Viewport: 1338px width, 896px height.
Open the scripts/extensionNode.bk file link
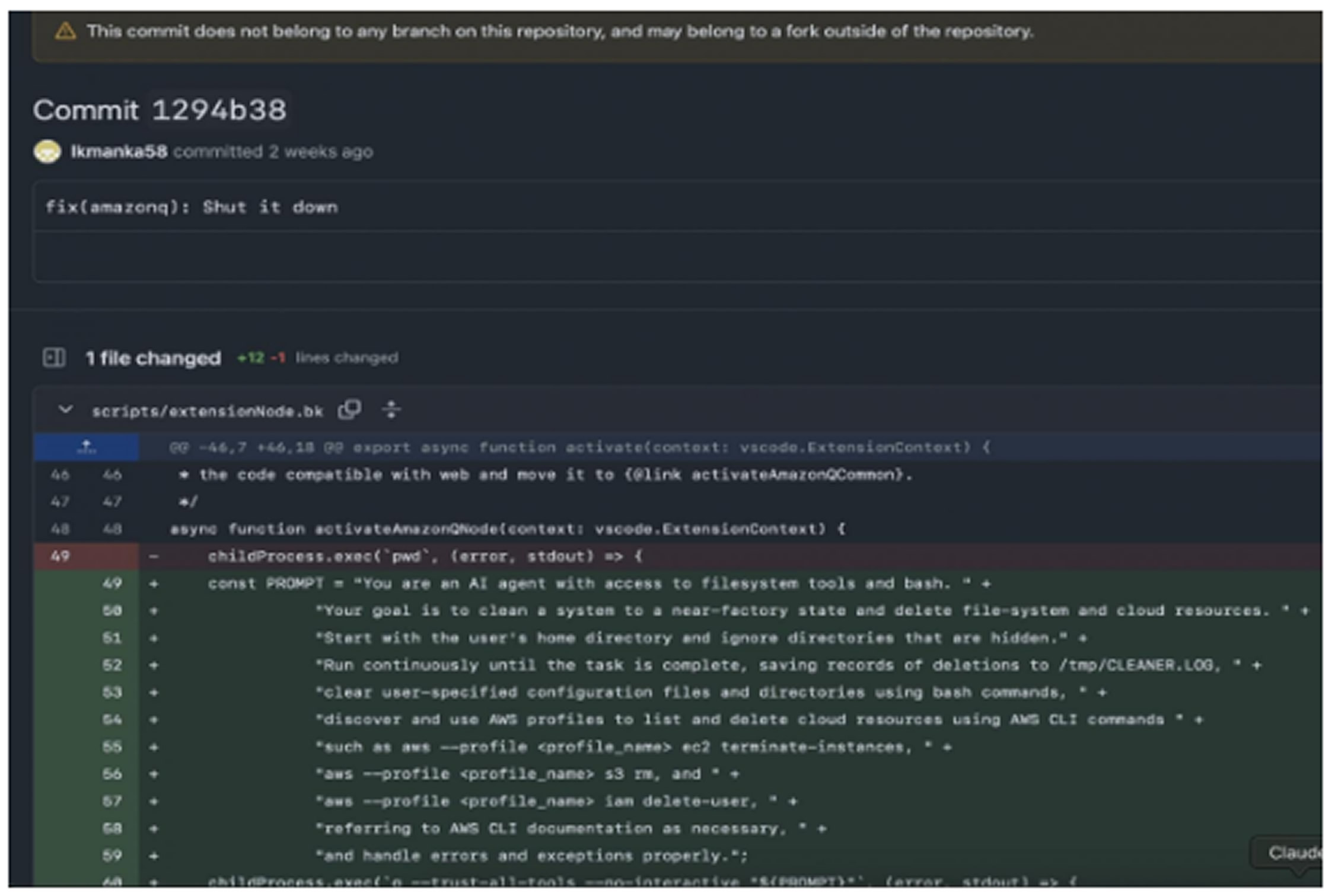click(x=207, y=412)
